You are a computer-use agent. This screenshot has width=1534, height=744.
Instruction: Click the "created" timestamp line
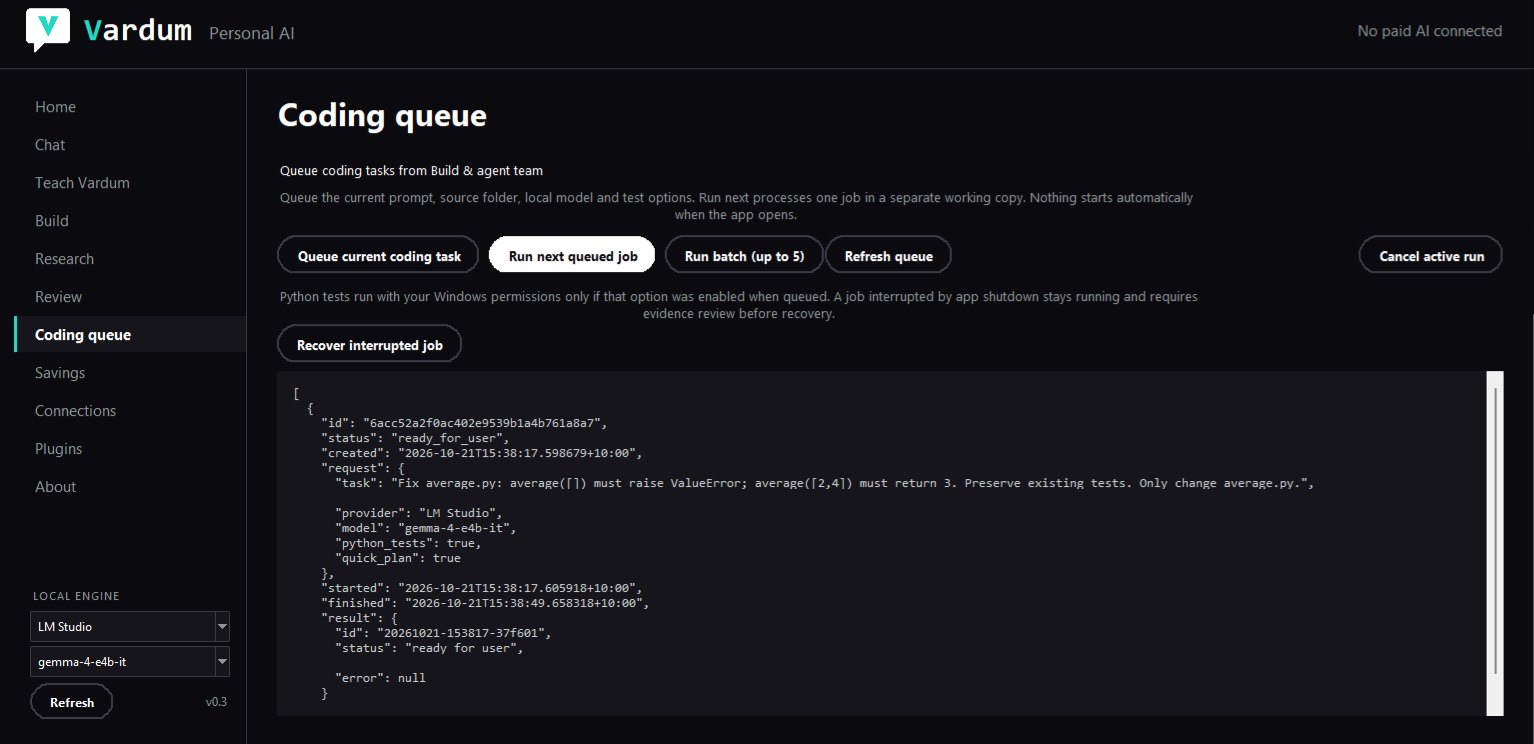point(481,453)
